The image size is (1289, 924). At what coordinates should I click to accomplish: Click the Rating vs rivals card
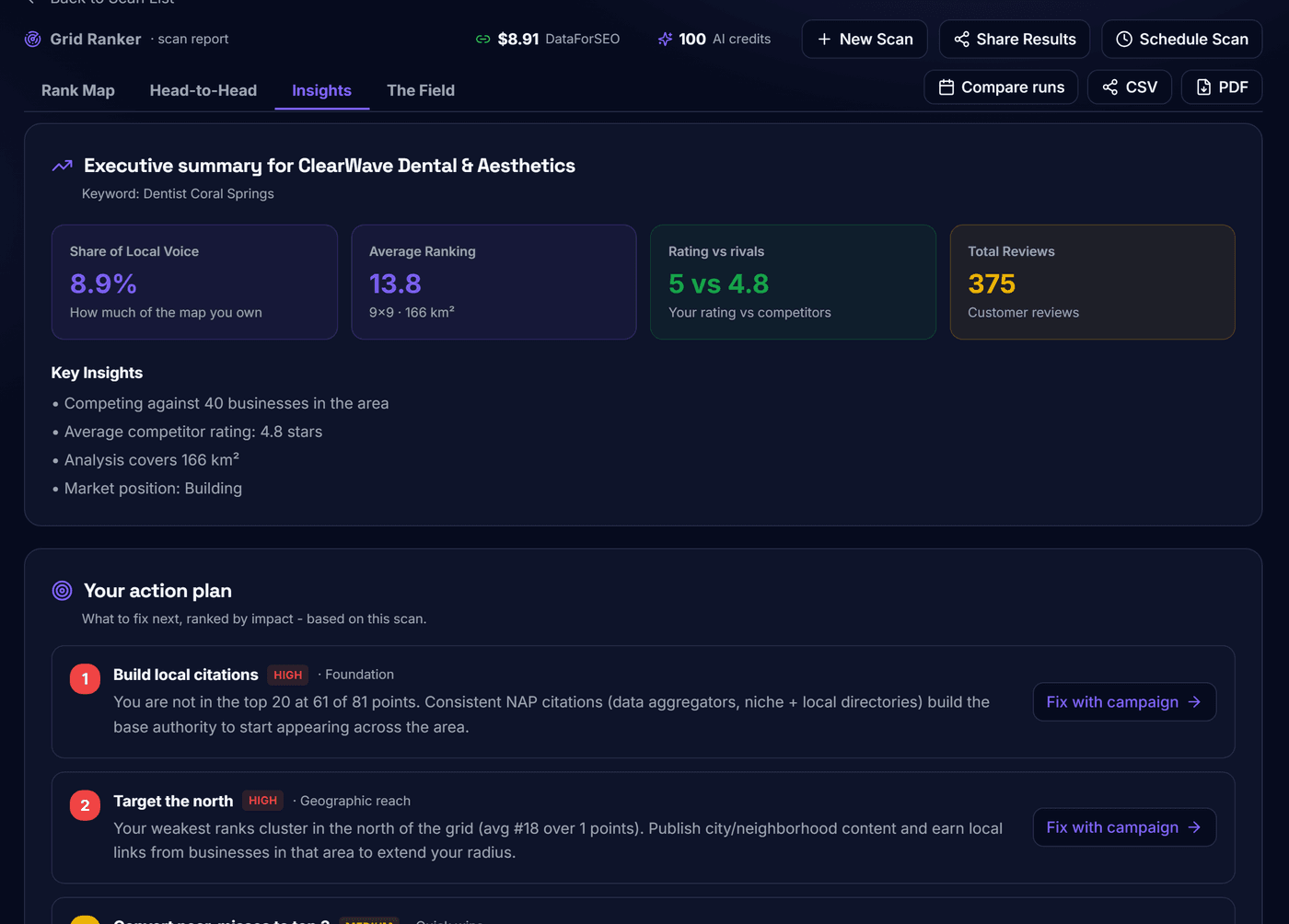(x=793, y=282)
